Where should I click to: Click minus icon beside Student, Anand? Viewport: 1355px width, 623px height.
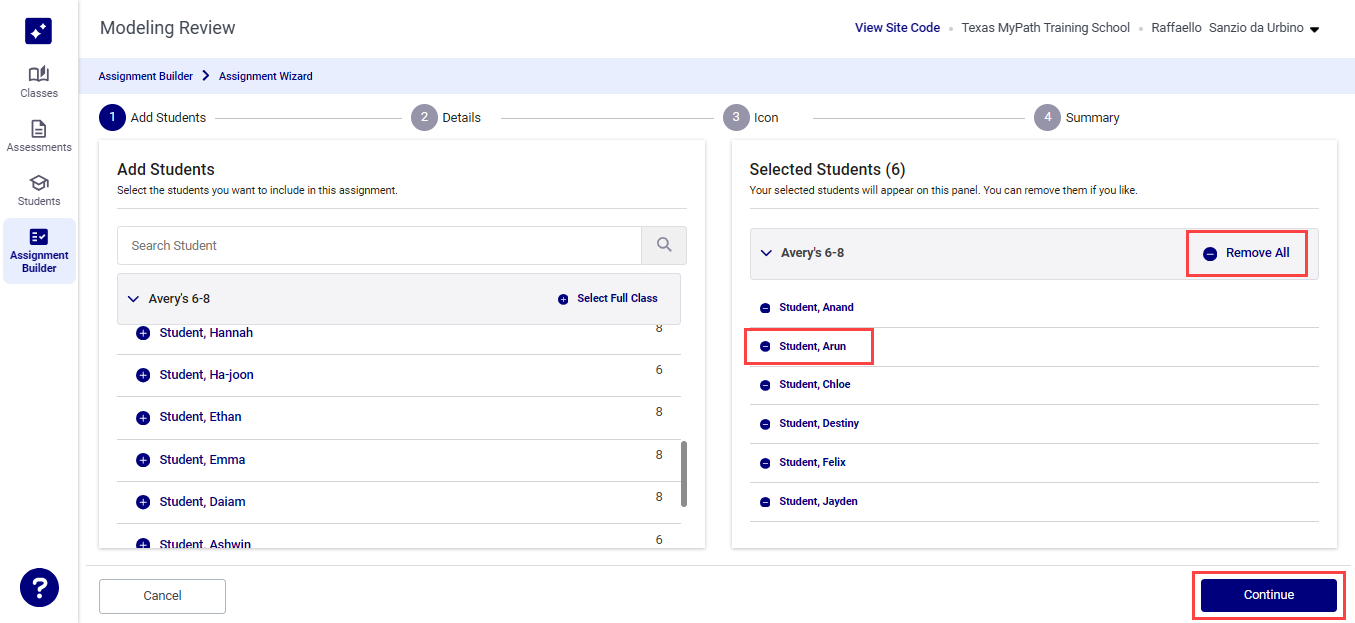pos(765,308)
